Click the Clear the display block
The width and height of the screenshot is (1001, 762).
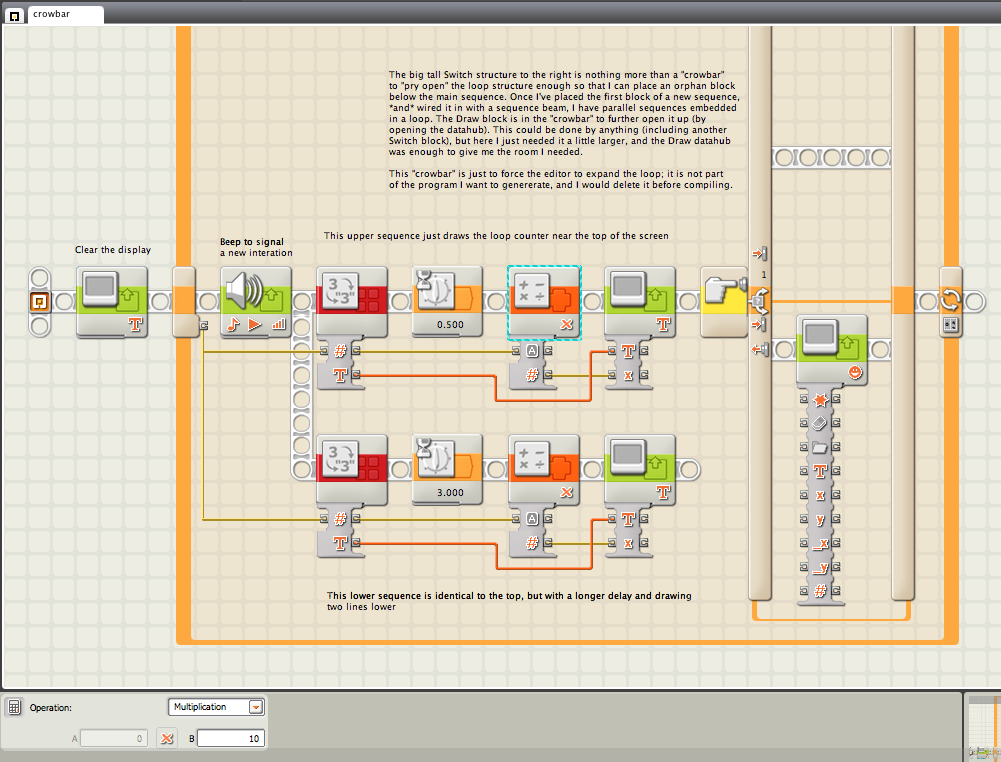tap(111, 301)
